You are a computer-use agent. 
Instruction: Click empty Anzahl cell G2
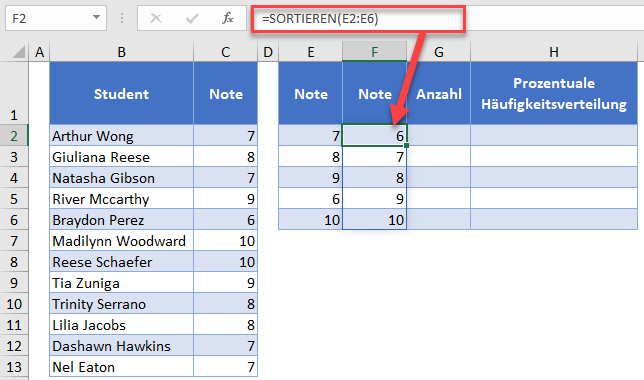tap(439, 136)
